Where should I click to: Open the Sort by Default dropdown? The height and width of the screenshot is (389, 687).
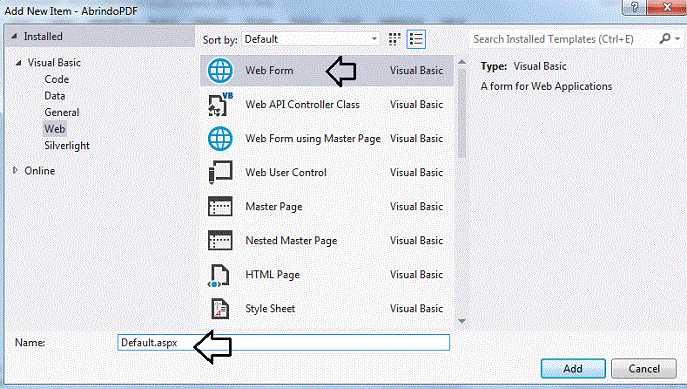[x=310, y=39]
